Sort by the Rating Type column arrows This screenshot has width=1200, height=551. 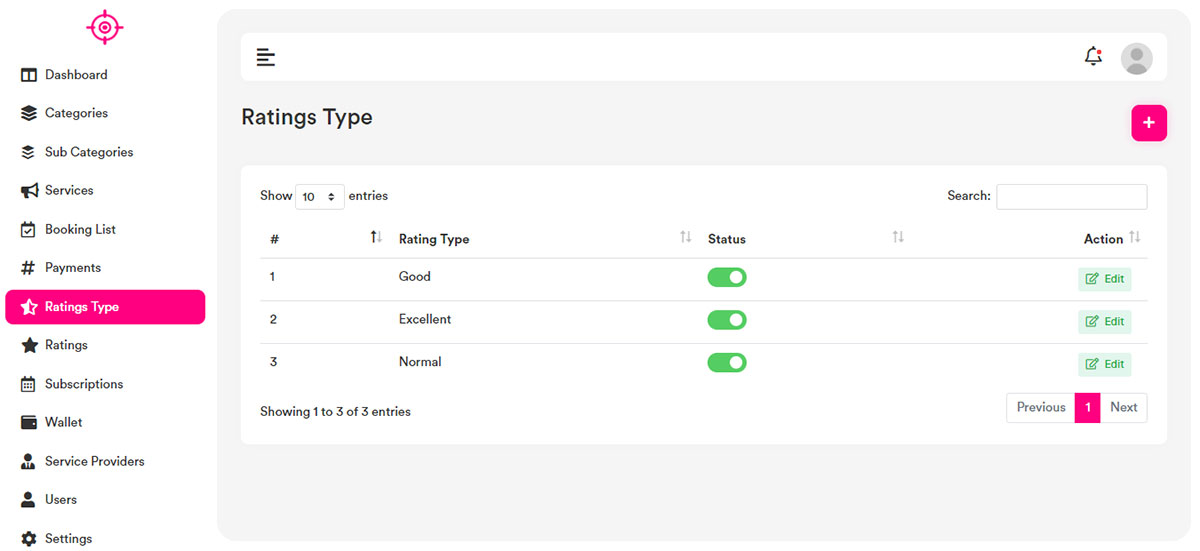tap(685, 237)
